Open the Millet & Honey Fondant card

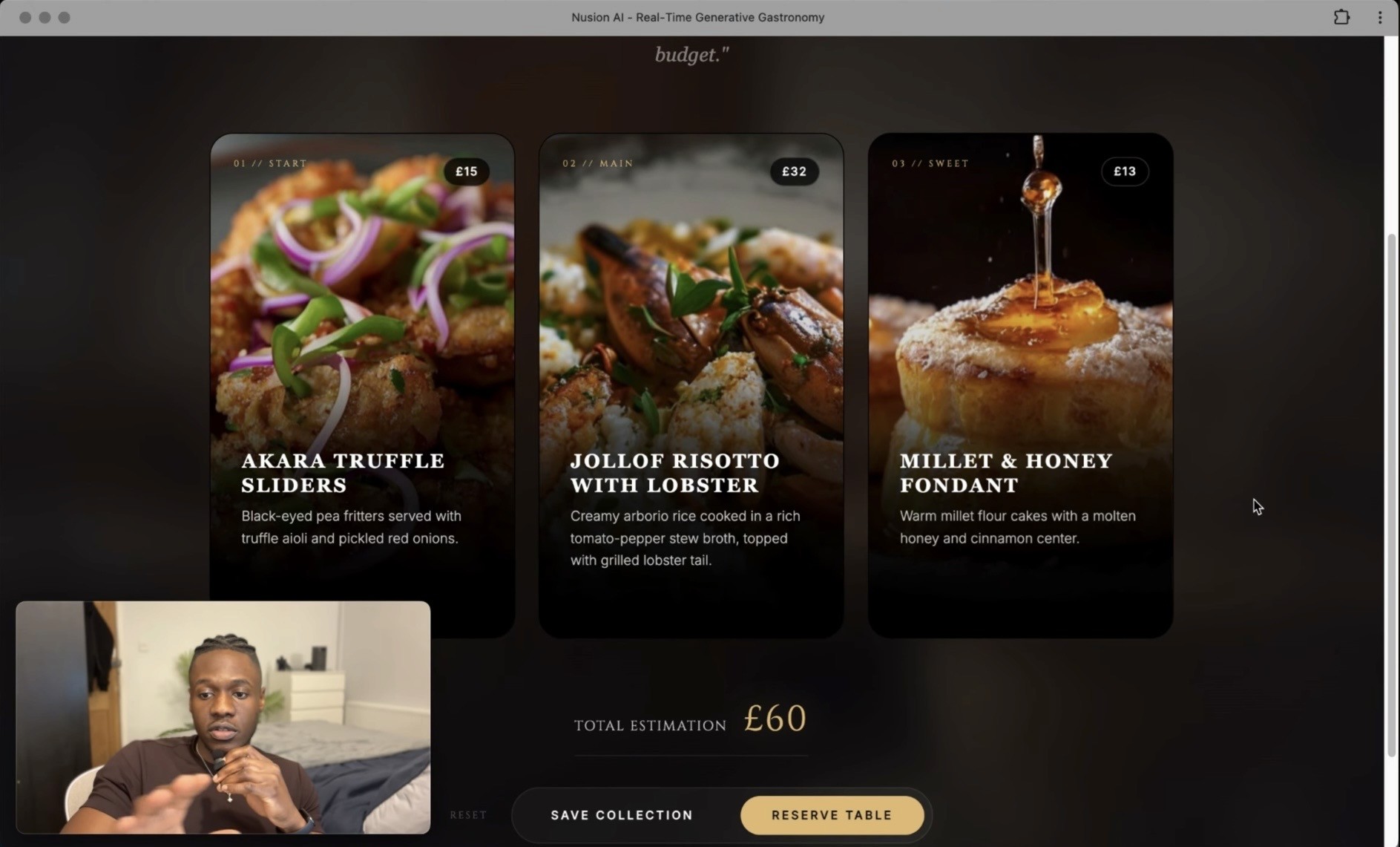(1020, 385)
